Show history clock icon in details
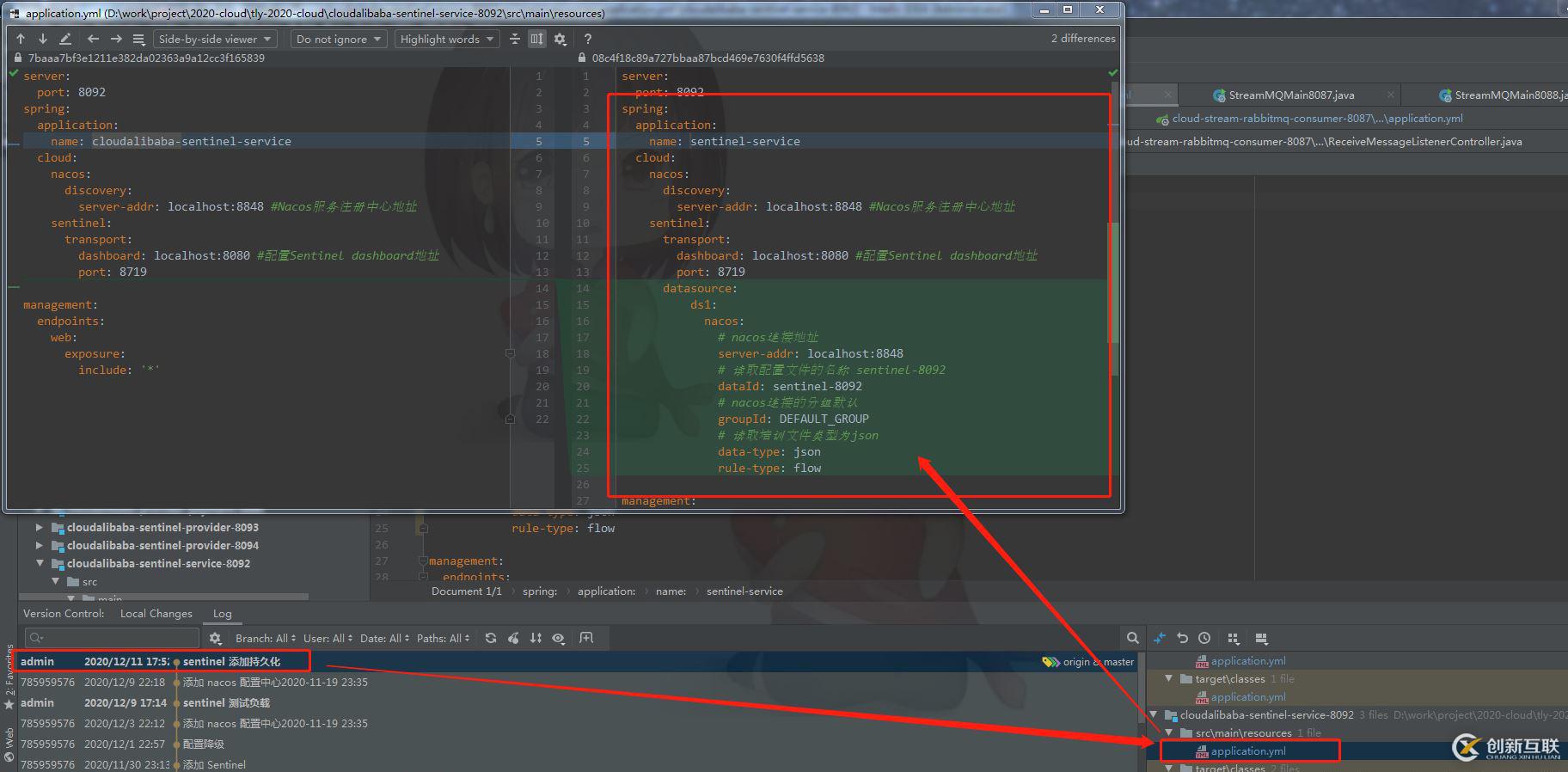1568x772 pixels. pos(1204,638)
